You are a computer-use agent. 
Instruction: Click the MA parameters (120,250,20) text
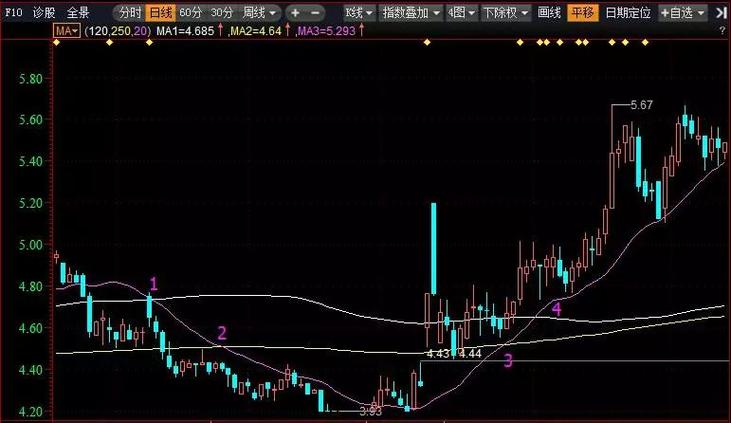coord(118,32)
